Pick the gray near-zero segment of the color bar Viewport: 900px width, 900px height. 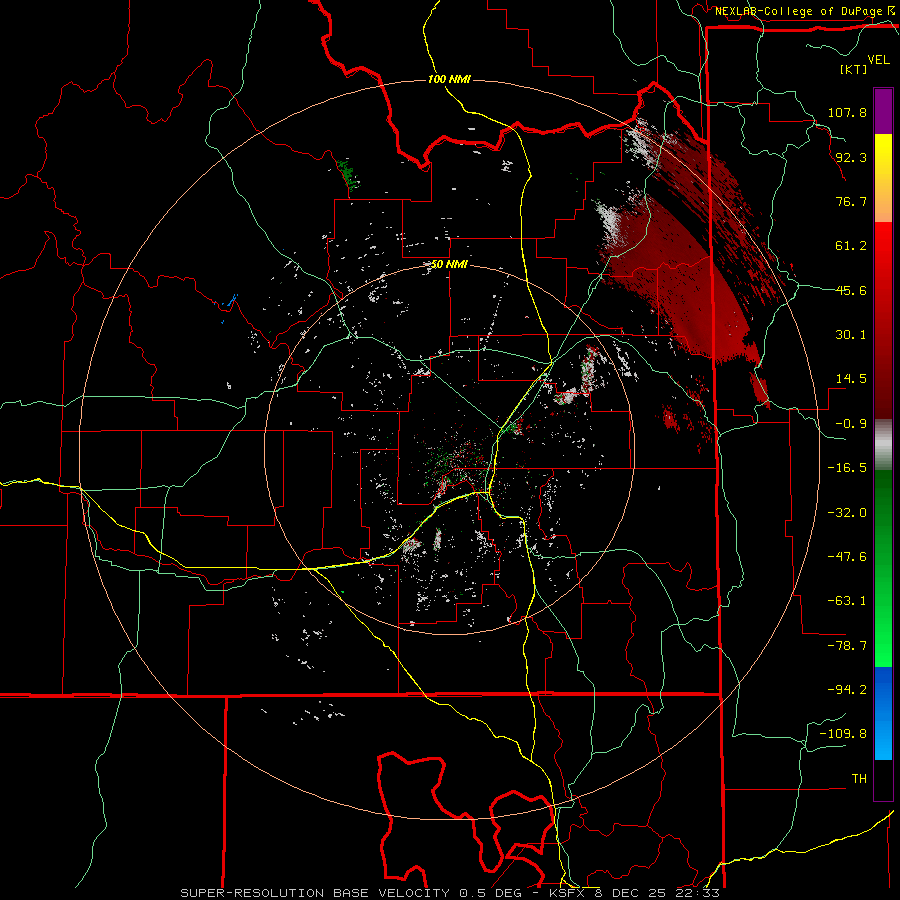883,445
